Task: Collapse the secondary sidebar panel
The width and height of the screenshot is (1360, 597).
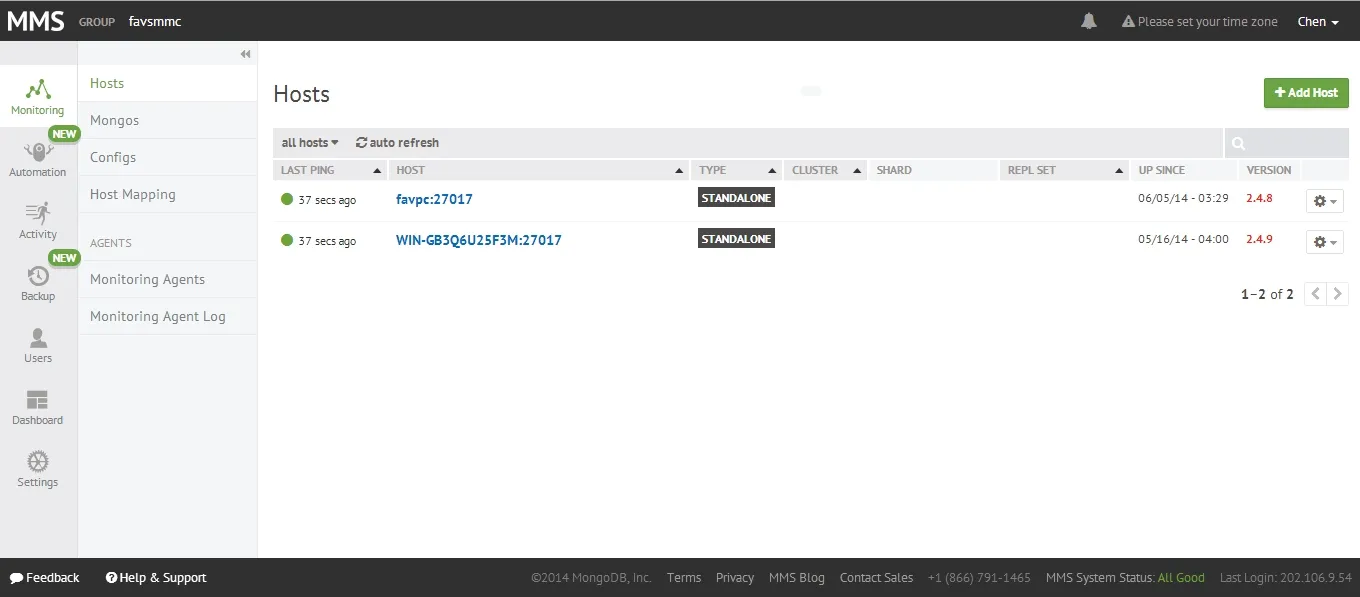Action: tap(244, 54)
